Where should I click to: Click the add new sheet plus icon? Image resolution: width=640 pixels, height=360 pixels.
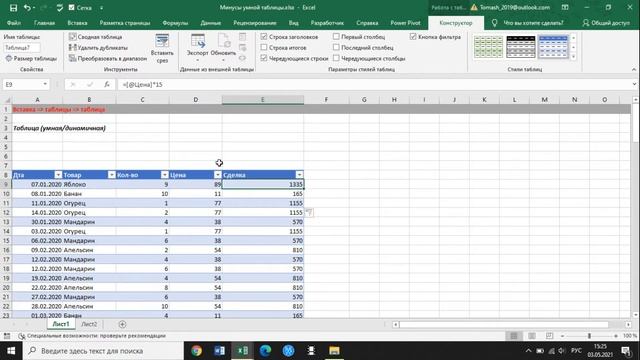point(122,324)
